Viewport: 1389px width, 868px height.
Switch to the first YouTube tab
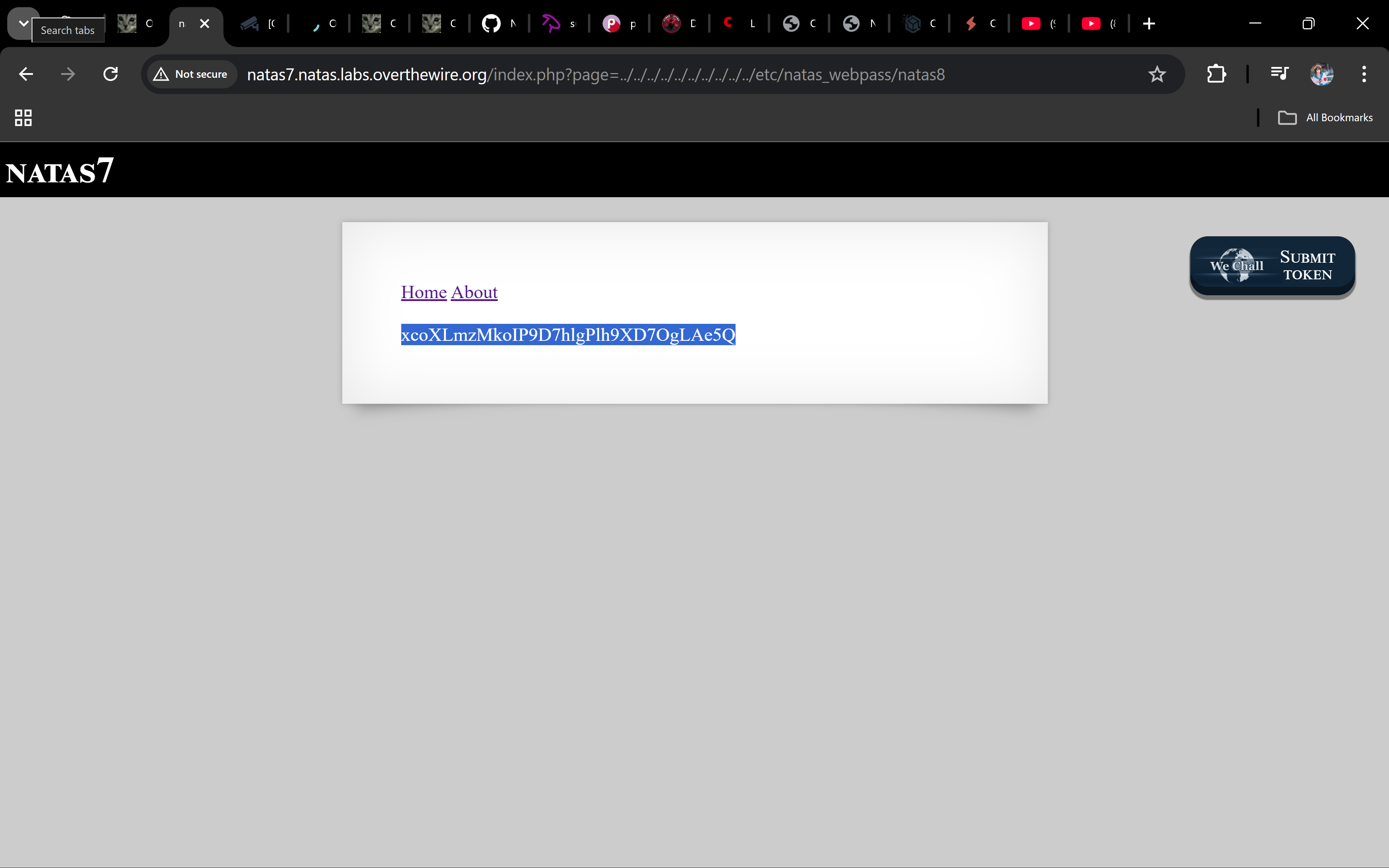1032,24
